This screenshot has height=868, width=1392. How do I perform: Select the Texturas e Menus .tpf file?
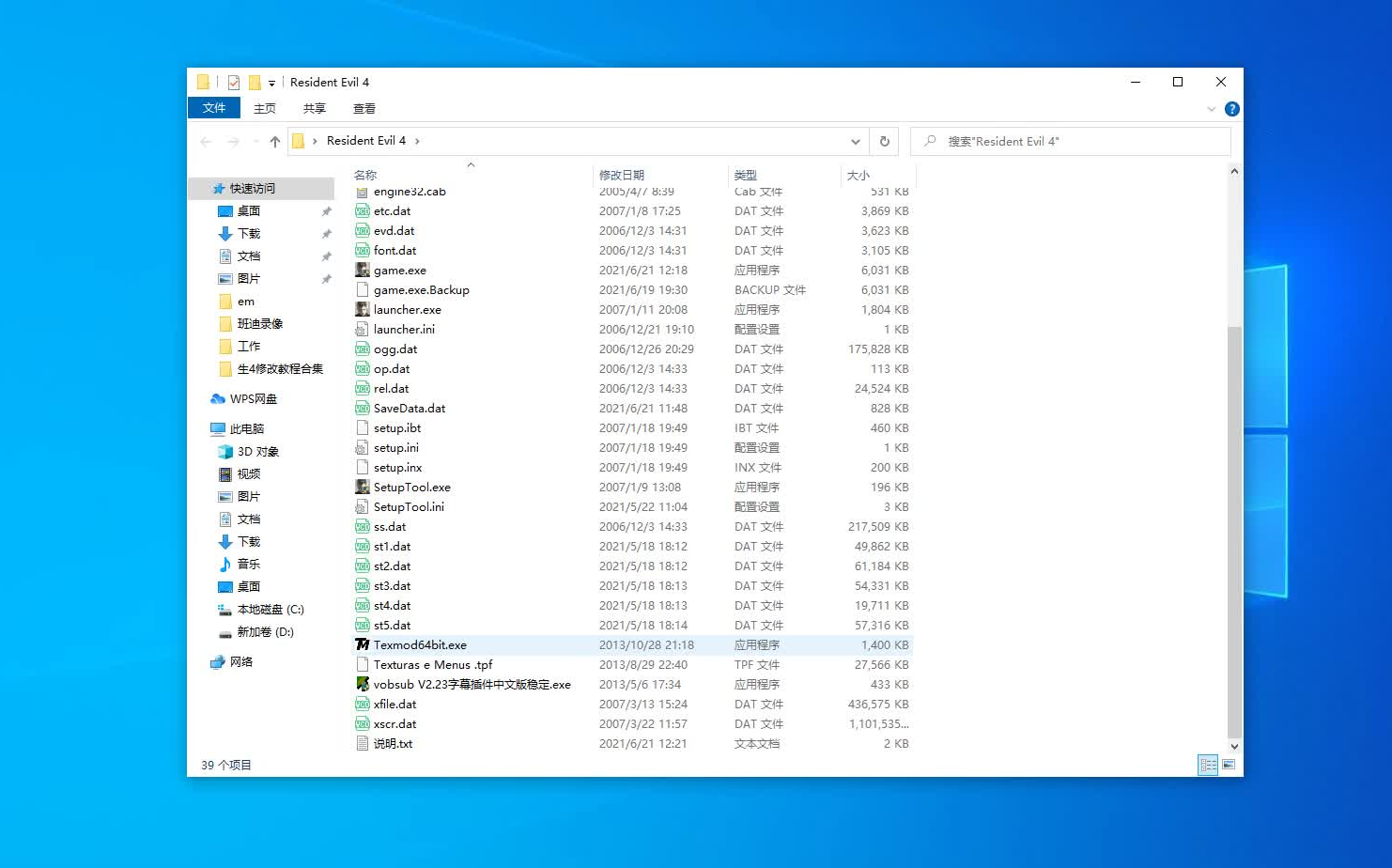433,664
